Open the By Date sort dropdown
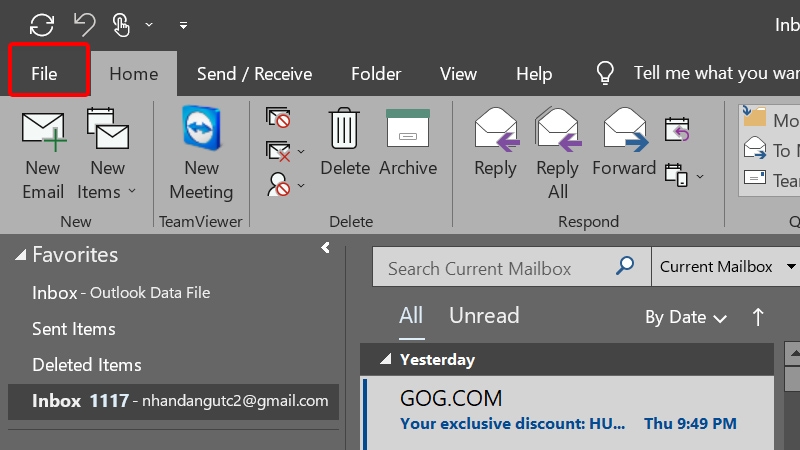The image size is (800, 450). 686,317
